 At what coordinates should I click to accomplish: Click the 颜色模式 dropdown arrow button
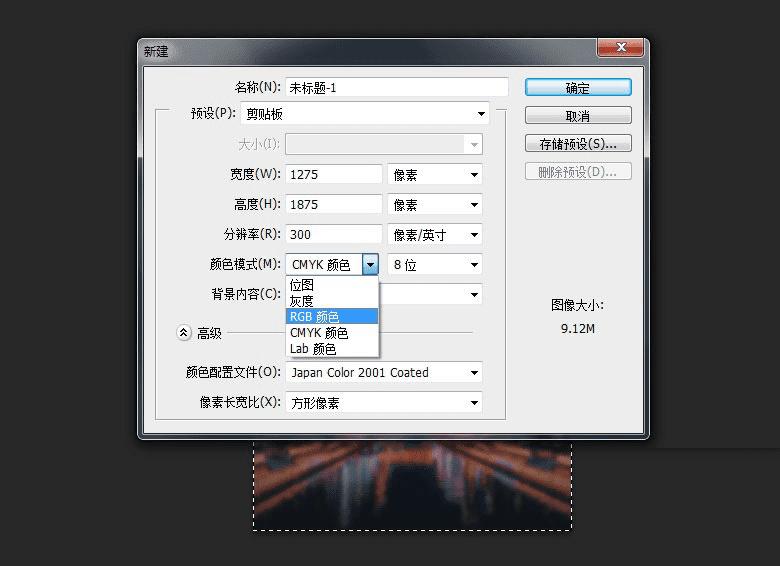coord(371,264)
